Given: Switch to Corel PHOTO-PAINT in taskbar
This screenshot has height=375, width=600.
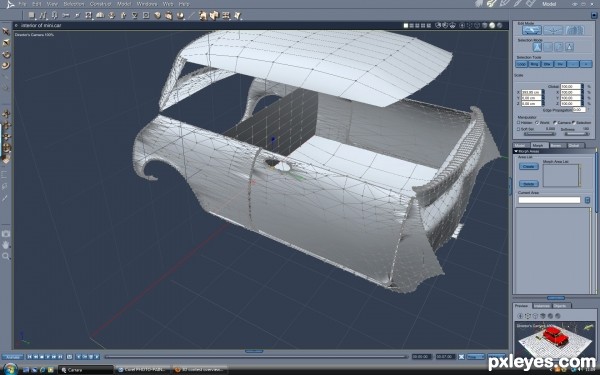Looking at the screenshot, I should tap(142, 370).
